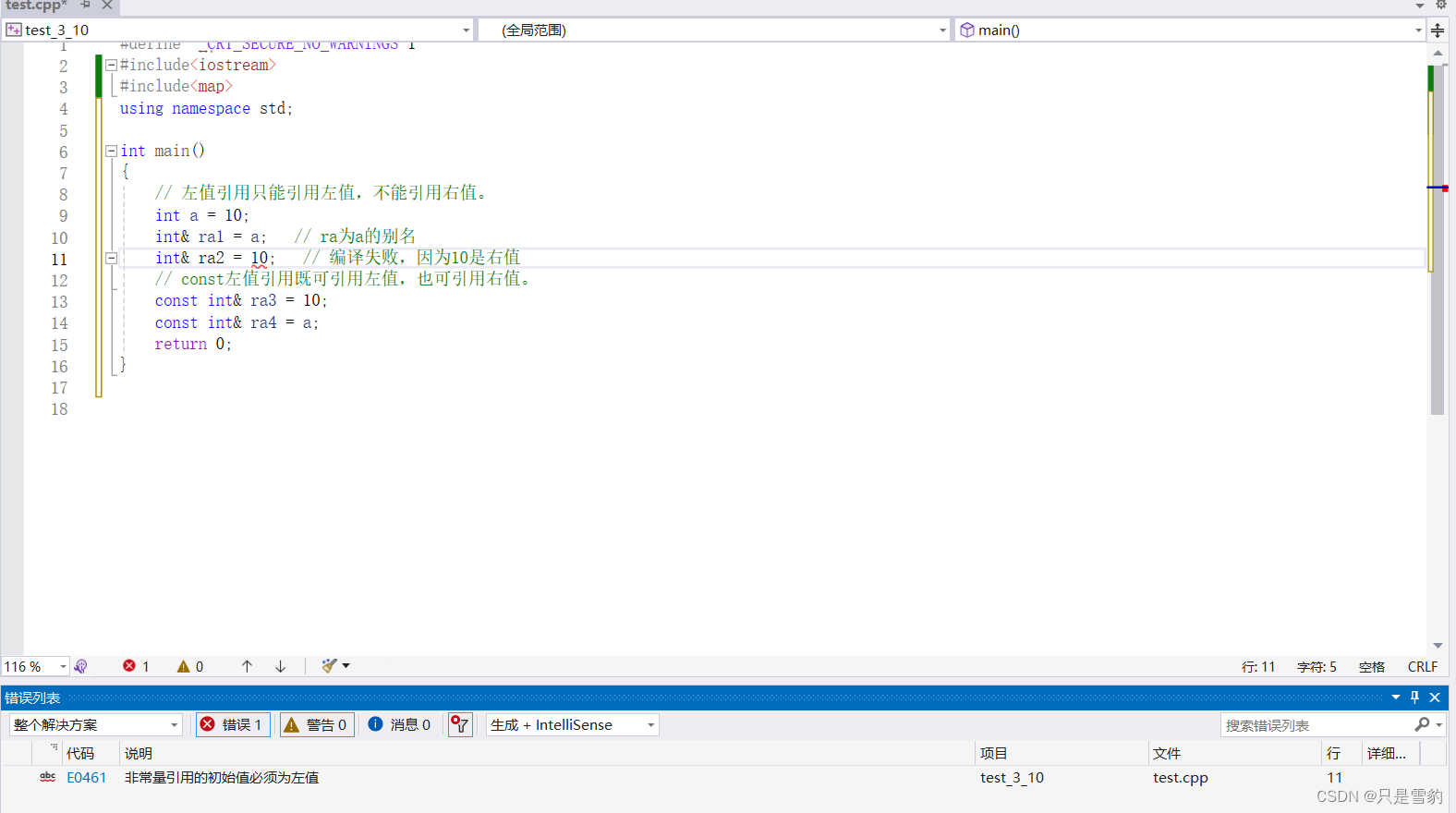
Task: Click the return 0; statement
Action: click(x=193, y=345)
